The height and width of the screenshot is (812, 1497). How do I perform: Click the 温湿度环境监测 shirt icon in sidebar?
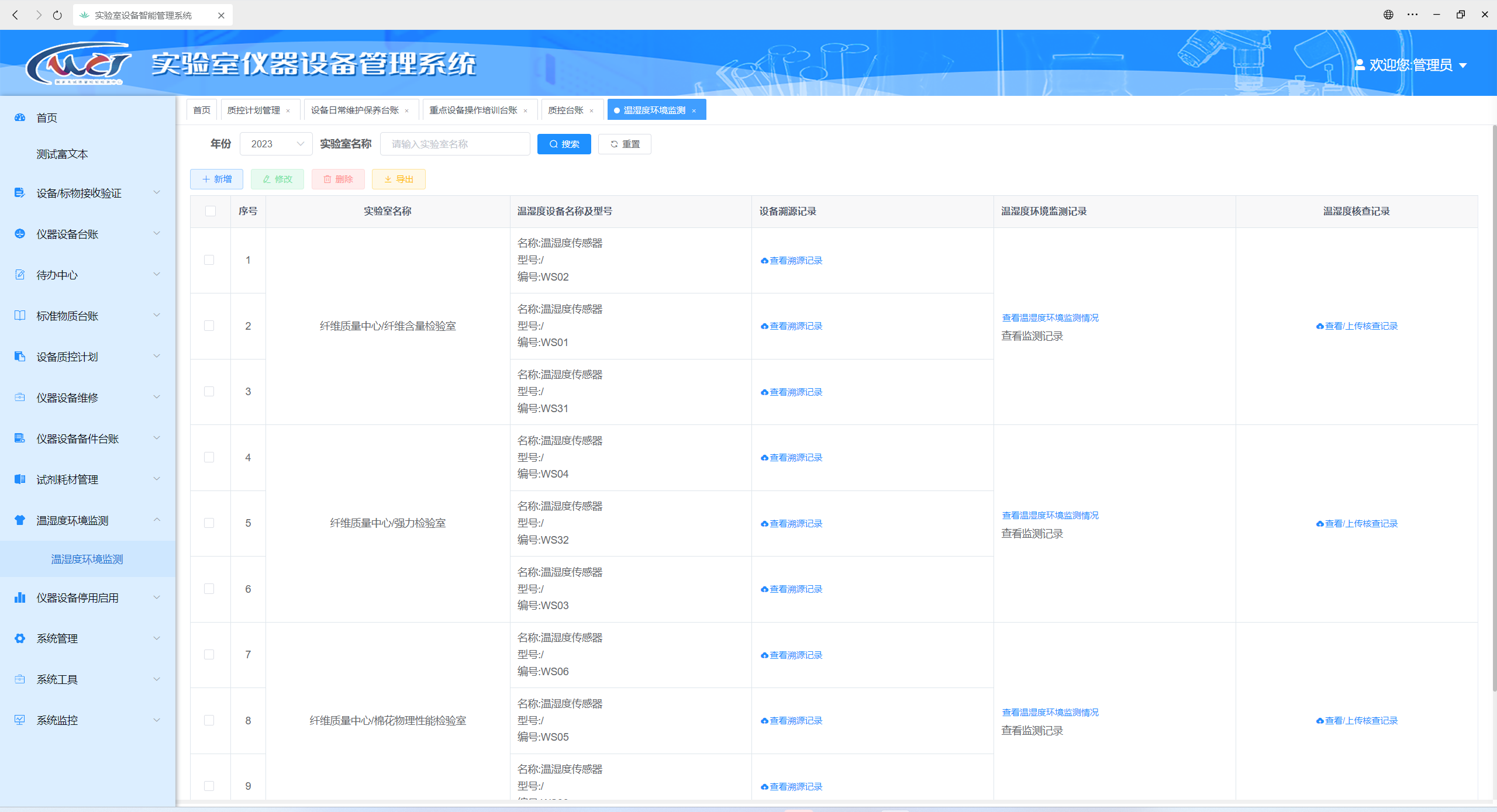tap(20, 520)
